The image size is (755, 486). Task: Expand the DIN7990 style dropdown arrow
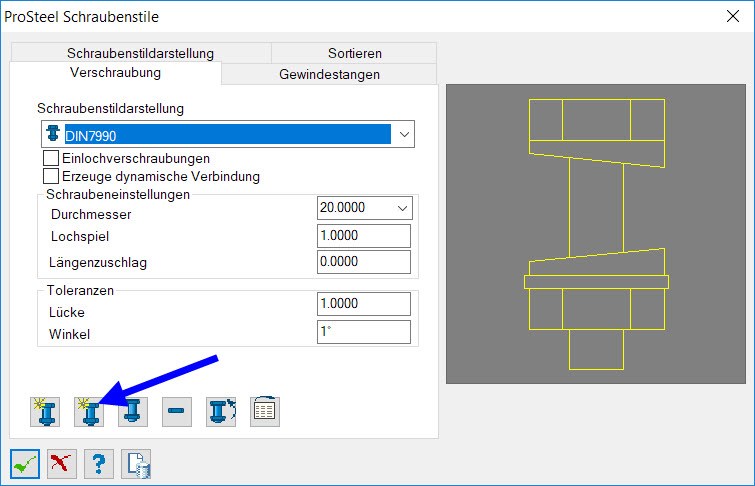click(x=404, y=134)
